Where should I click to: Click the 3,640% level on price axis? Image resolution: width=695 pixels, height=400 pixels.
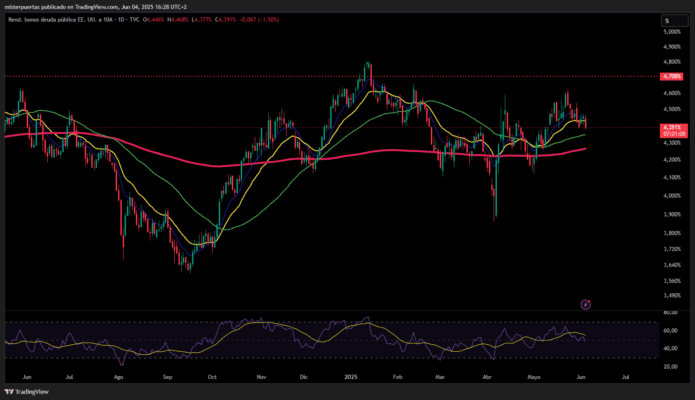(x=670, y=265)
